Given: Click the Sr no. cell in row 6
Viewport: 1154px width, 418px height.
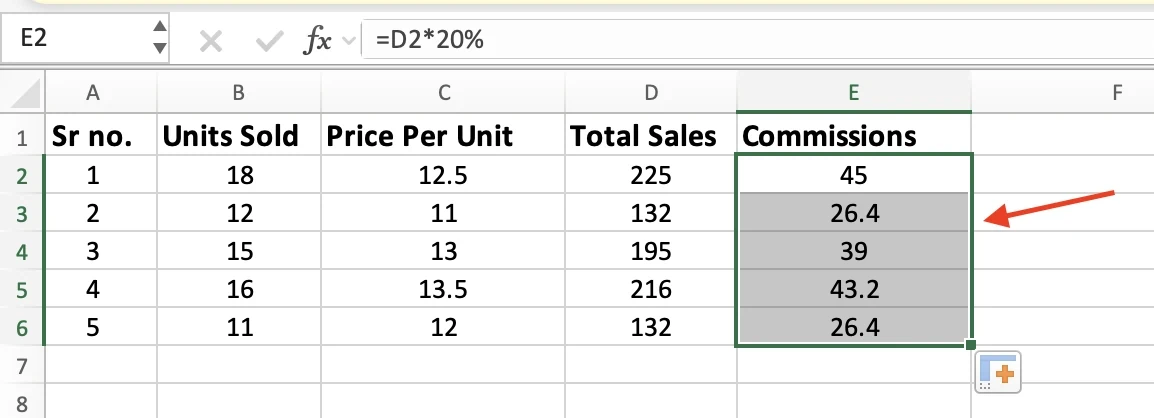Looking at the screenshot, I should 101,327.
